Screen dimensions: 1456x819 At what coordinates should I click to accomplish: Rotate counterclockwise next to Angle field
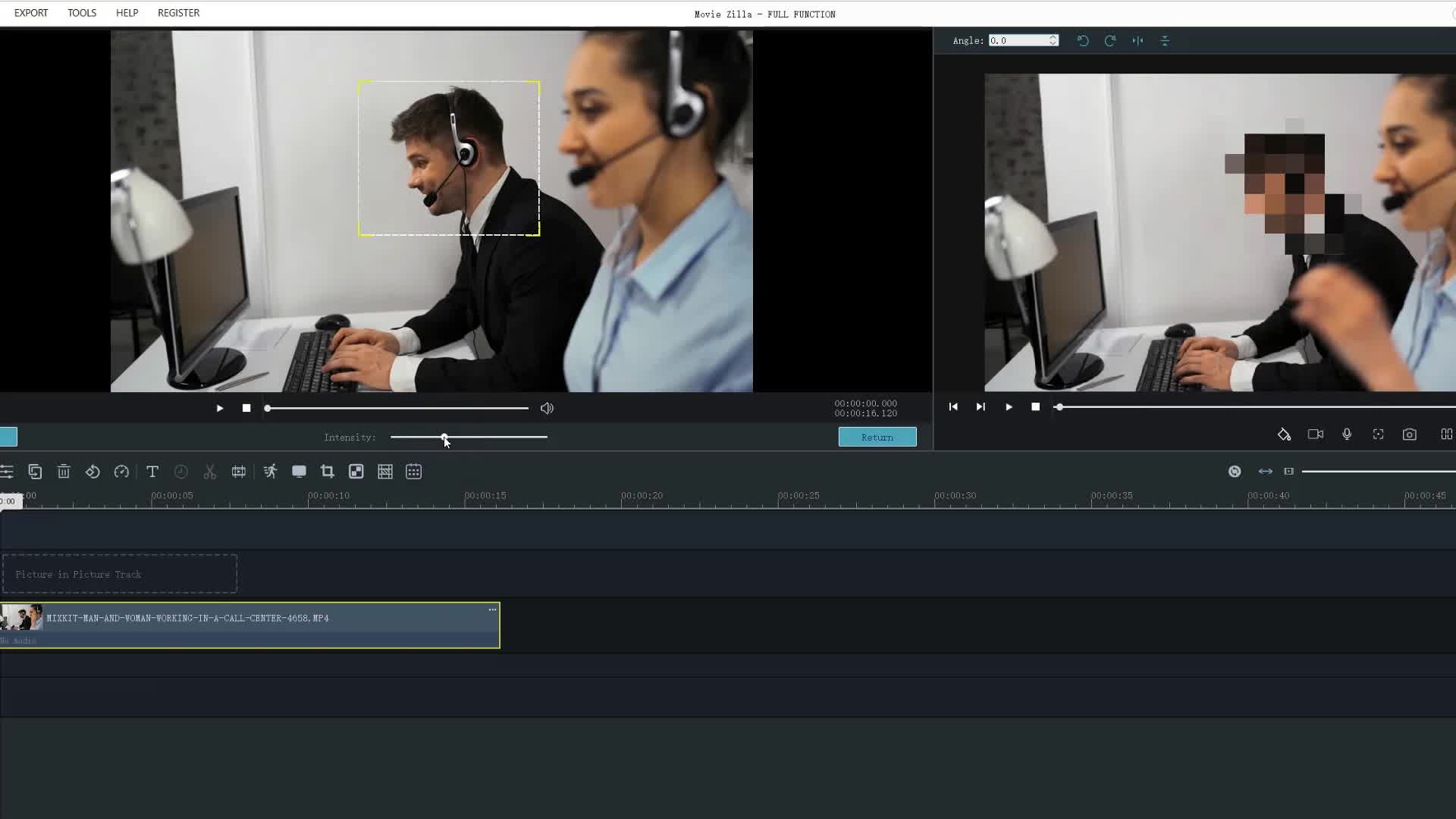(x=1083, y=41)
